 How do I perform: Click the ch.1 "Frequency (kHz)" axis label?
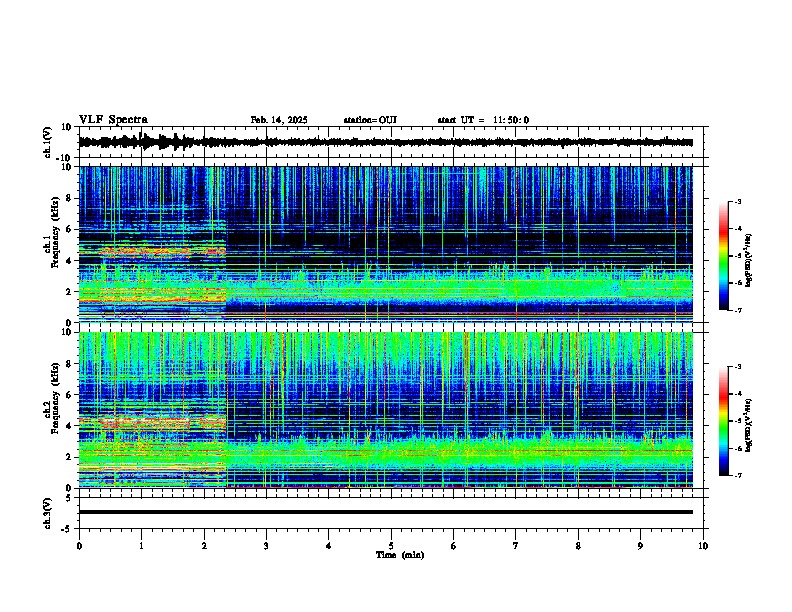(x=56, y=232)
